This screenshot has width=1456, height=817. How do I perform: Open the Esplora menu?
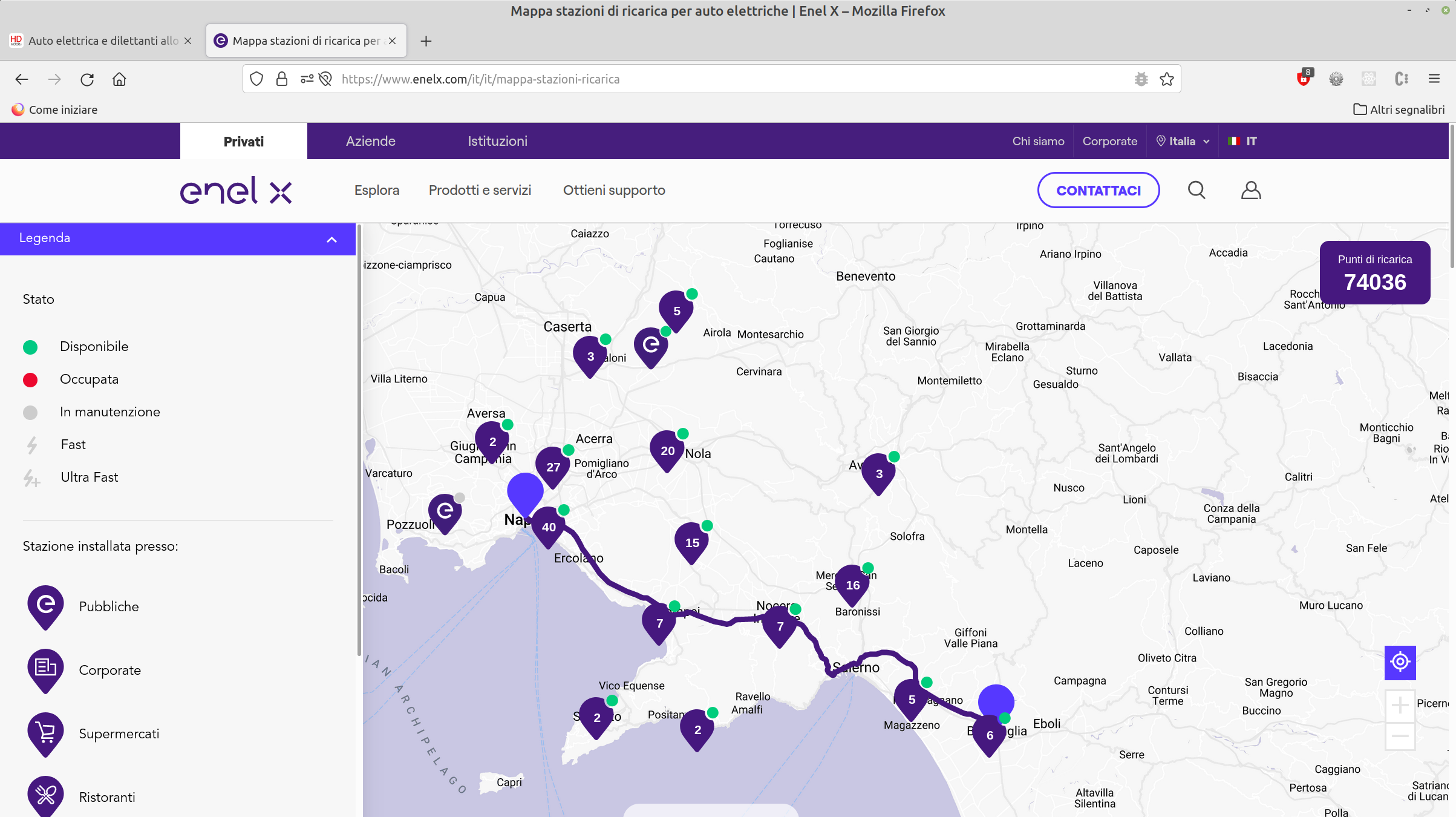coord(377,190)
